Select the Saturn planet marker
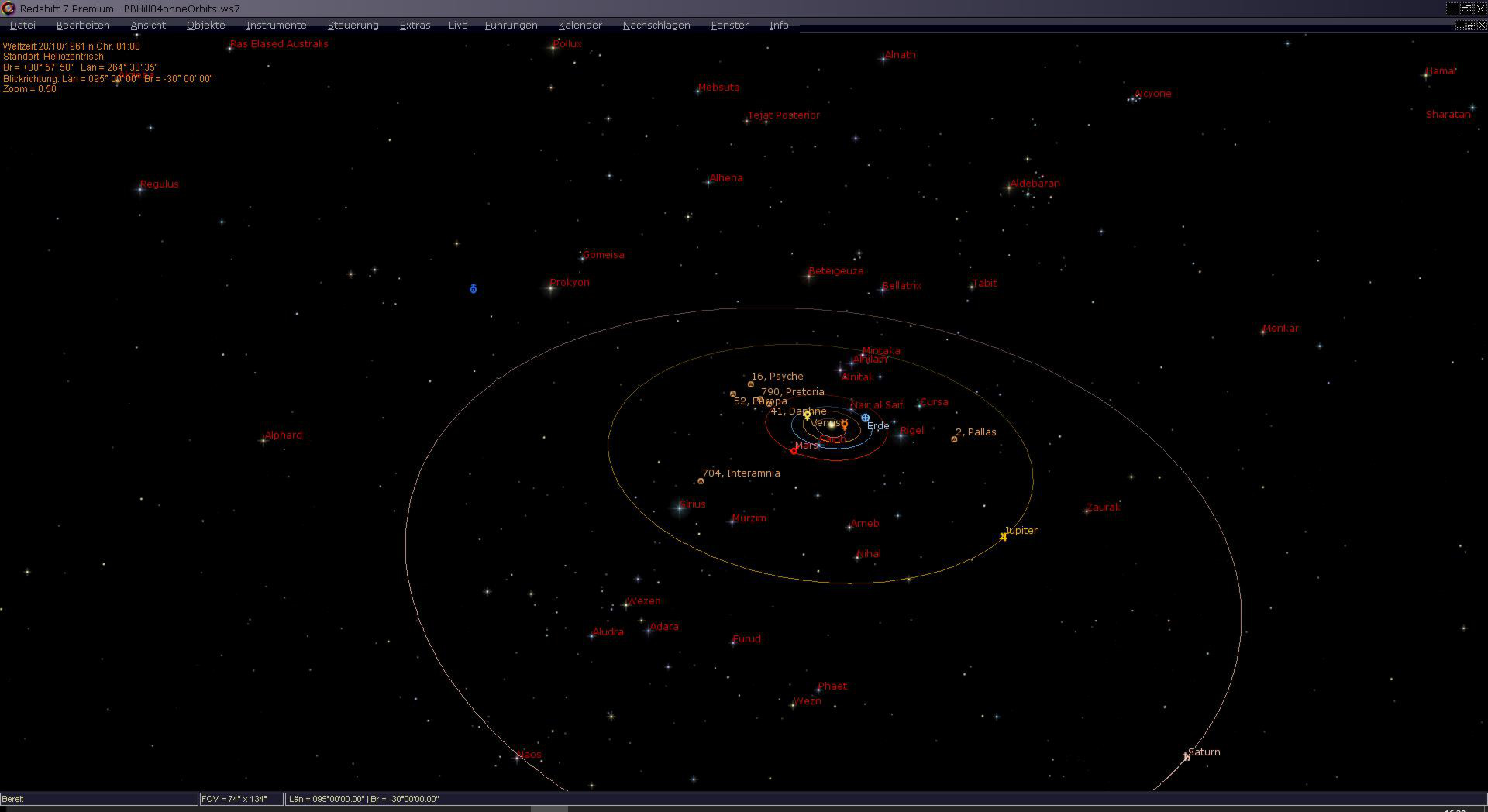The height and width of the screenshot is (812, 1488). pyautogui.click(x=1187, y=757)
